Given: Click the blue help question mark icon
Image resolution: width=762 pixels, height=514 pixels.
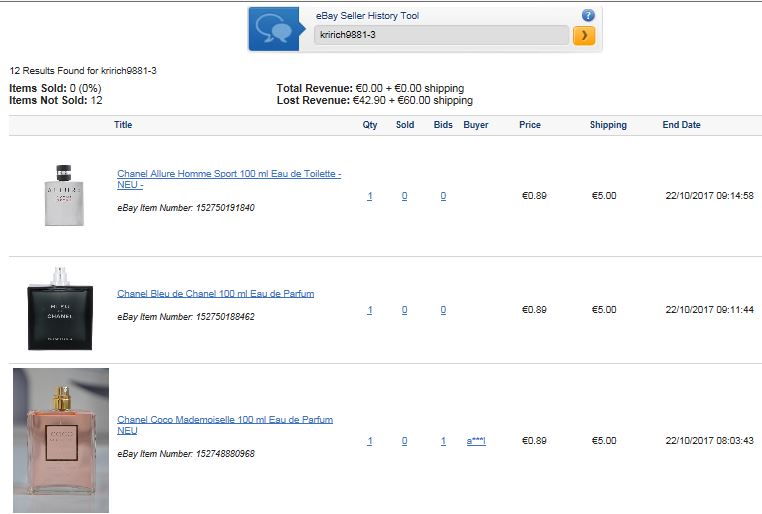Looking at the screenshot, I should coord(588,16).
